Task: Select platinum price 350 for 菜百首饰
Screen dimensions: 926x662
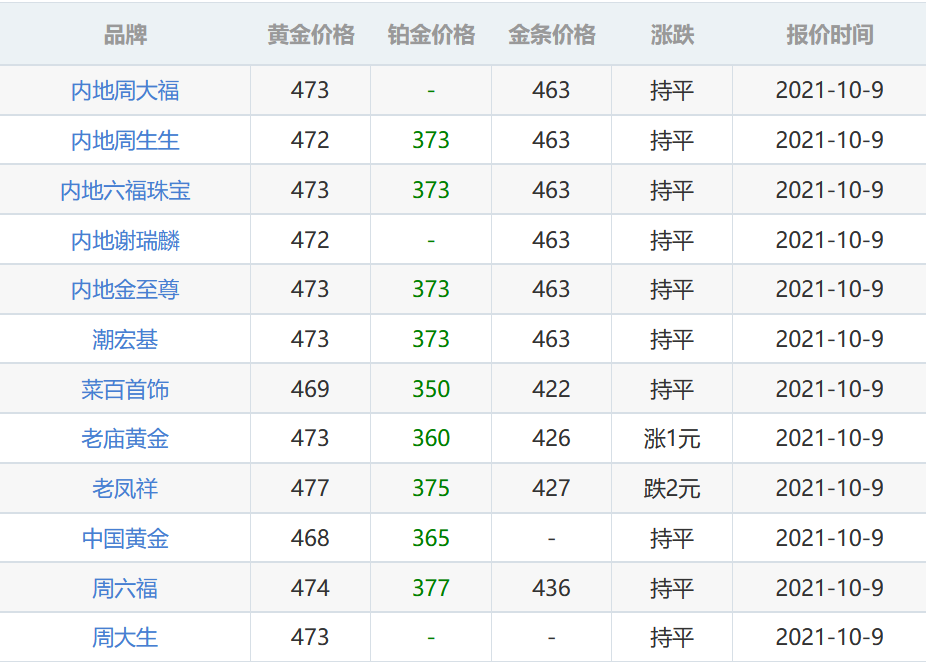Action: pos(431,389)
